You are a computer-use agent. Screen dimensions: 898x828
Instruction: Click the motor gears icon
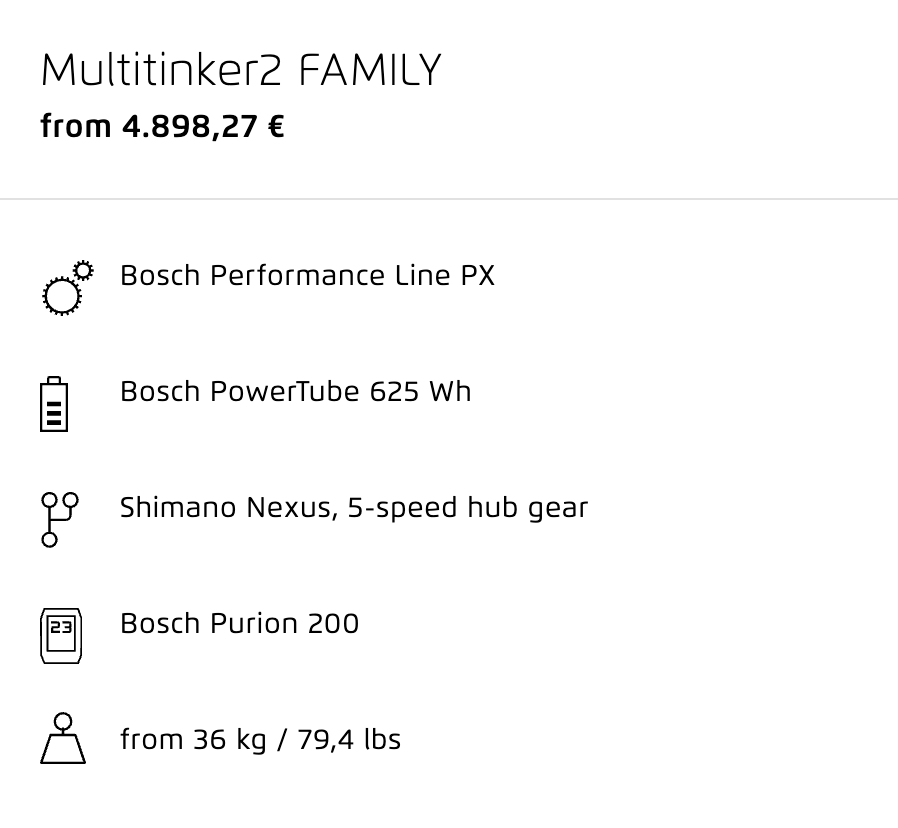68,288
